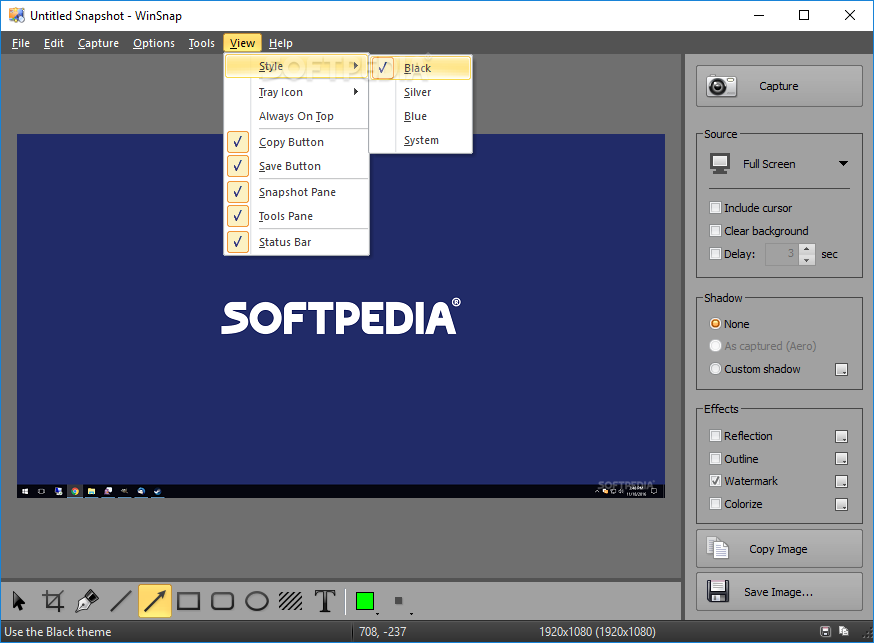Click the Delay seconds input field
The height and width of the screenshot is (643, 874).
pyautogui.click(x=783, y=254)
